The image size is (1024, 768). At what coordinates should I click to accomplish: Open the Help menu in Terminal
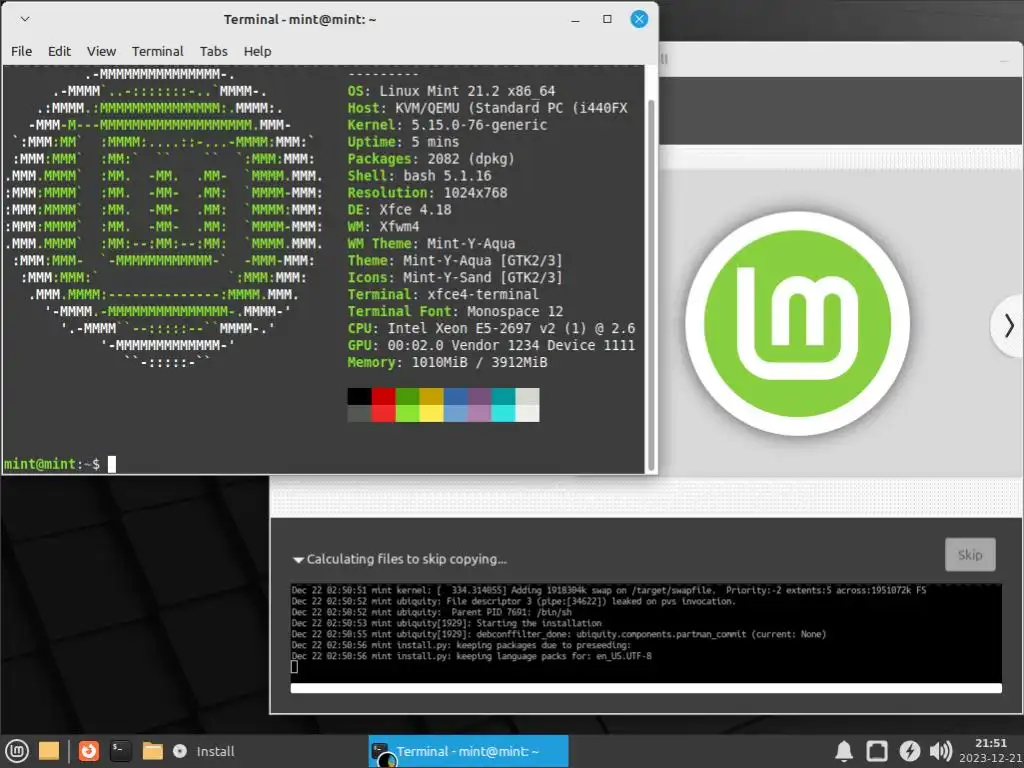[257, 51]
